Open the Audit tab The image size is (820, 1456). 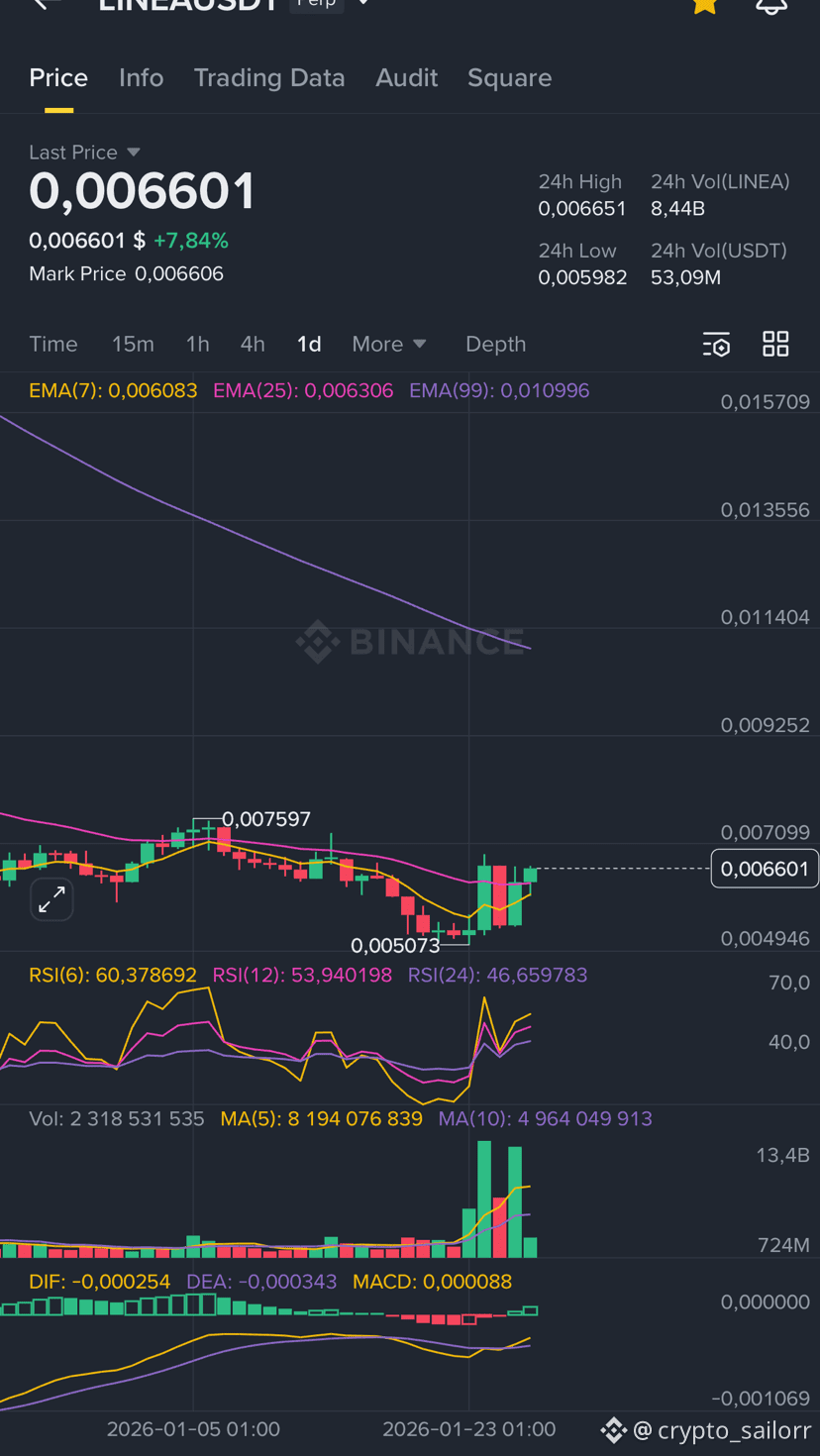pyautogui.click(x=406, y=77)
